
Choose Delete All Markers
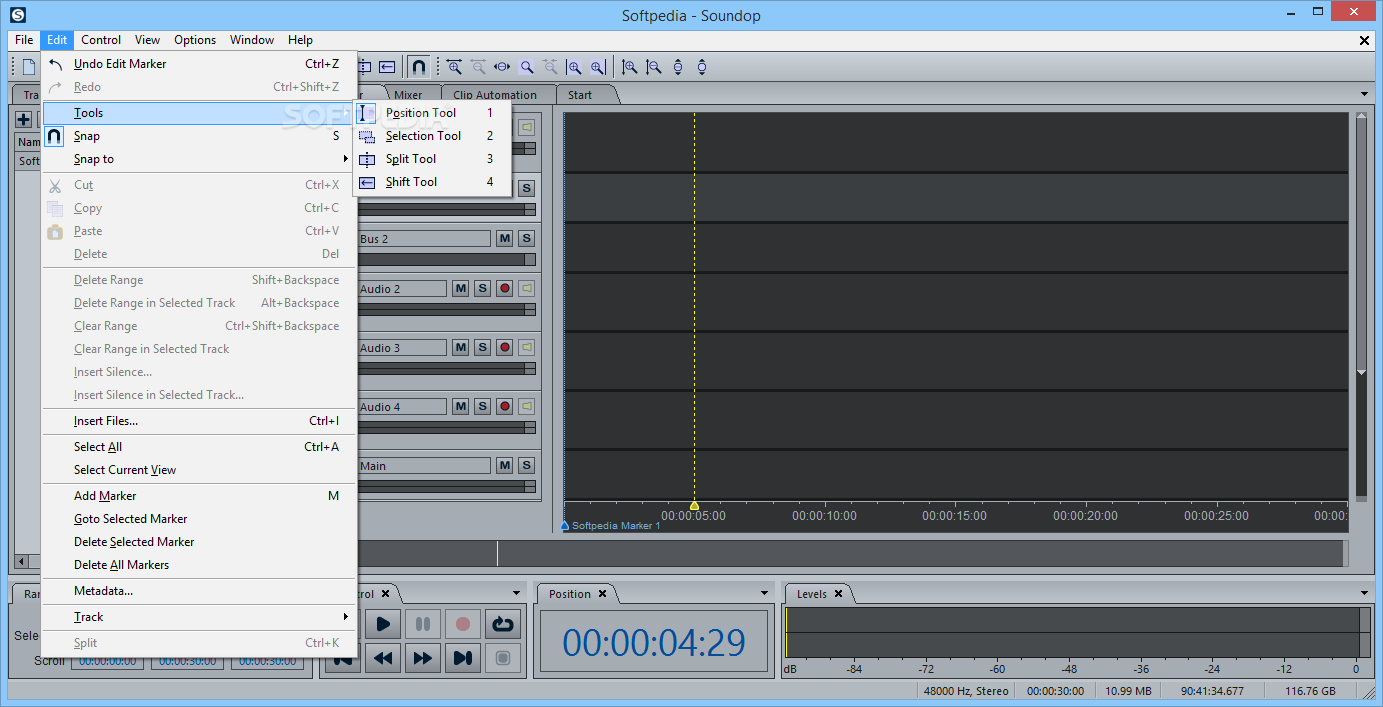tap(199, 565)
